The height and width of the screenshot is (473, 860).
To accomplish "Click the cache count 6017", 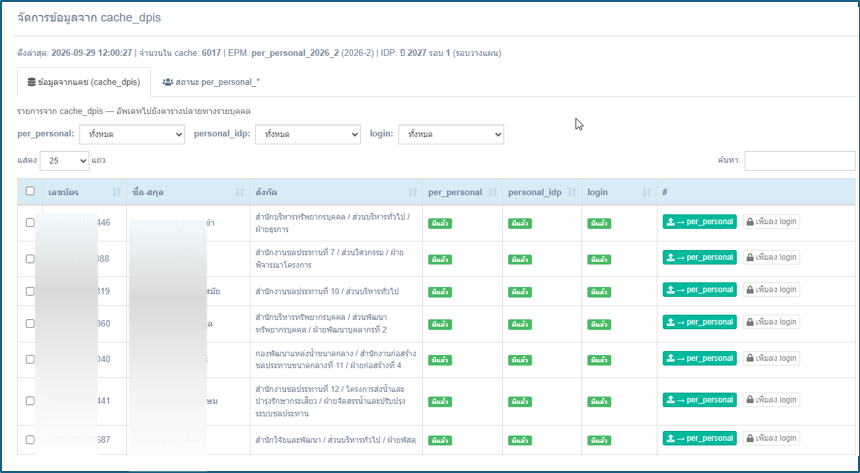I will [211, 53].
